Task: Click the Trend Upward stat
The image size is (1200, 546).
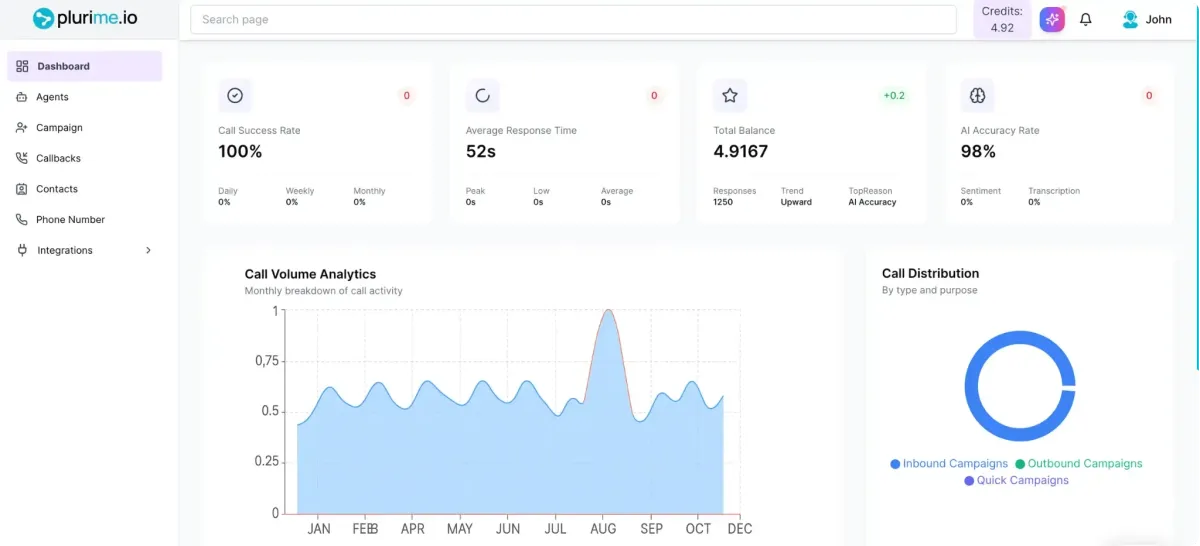Action: tap(796, 196)
